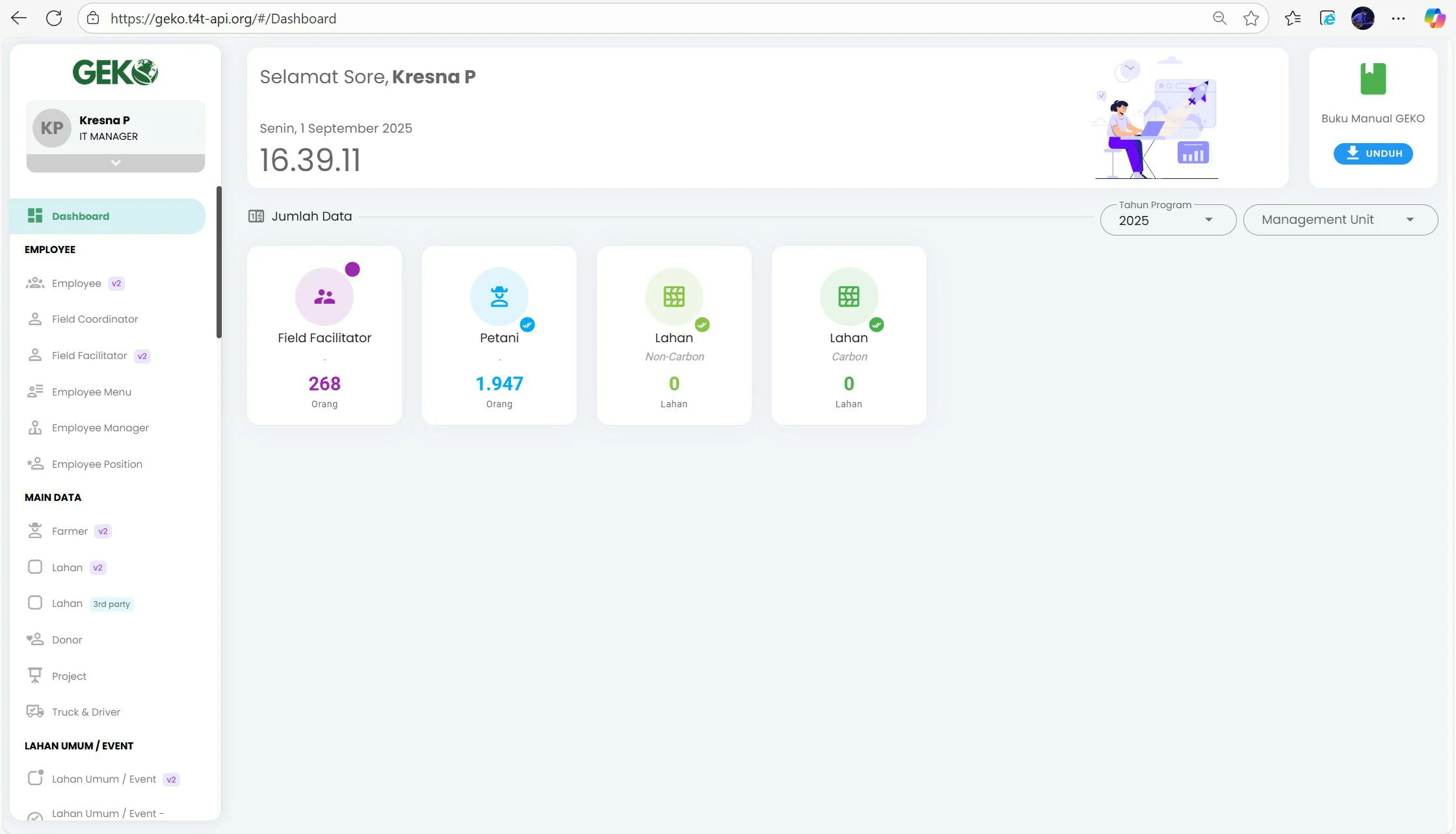The height and width of the screenshot is (834, 1456).
Task: Add page to browser favorites star
Action: click(x=1251, y=18)
